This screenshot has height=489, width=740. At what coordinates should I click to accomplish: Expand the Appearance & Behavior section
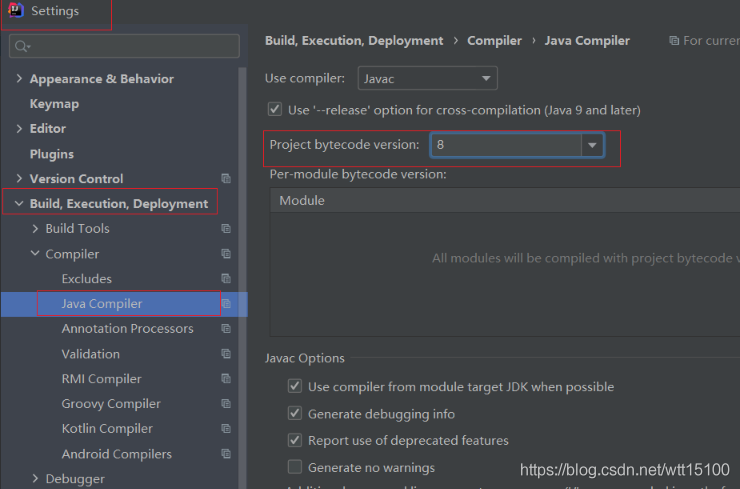point(19,79)
